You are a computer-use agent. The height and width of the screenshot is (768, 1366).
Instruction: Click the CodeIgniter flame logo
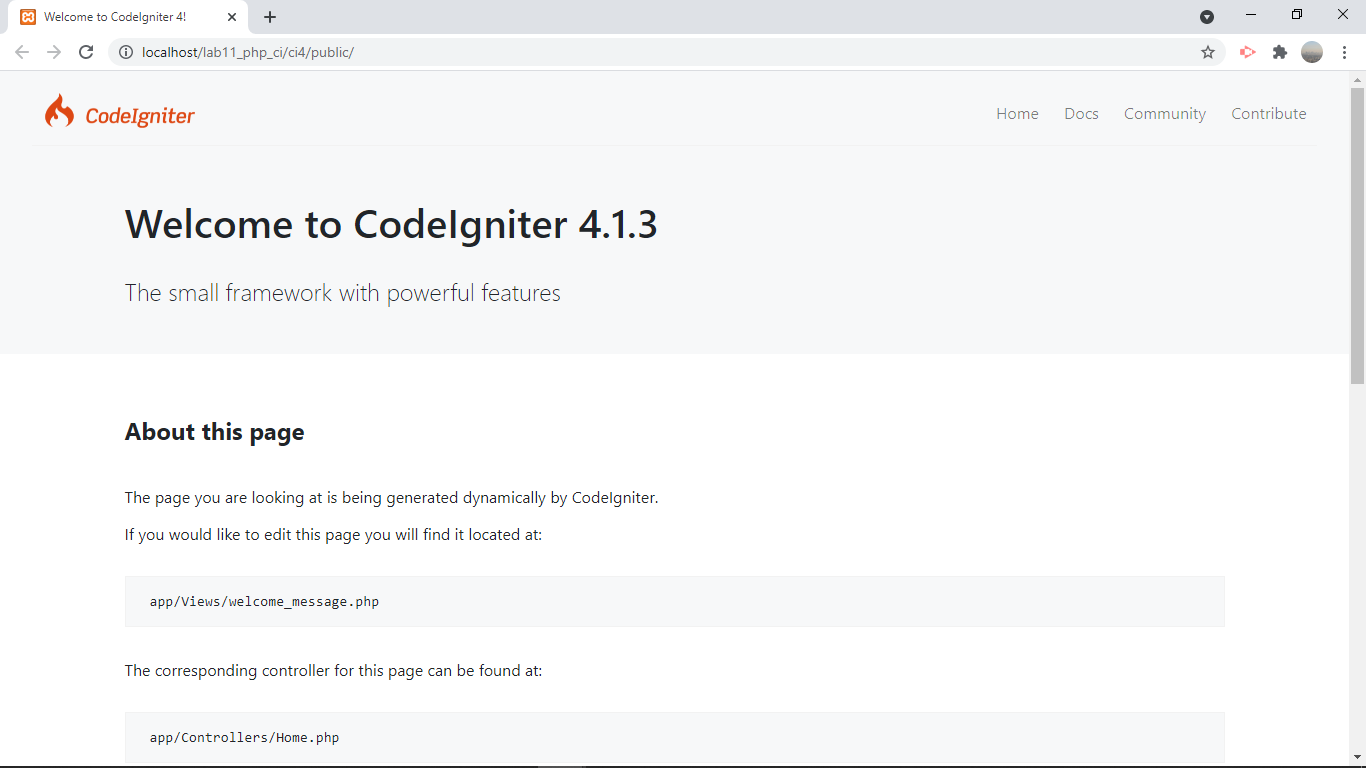(x=59, y=112)
